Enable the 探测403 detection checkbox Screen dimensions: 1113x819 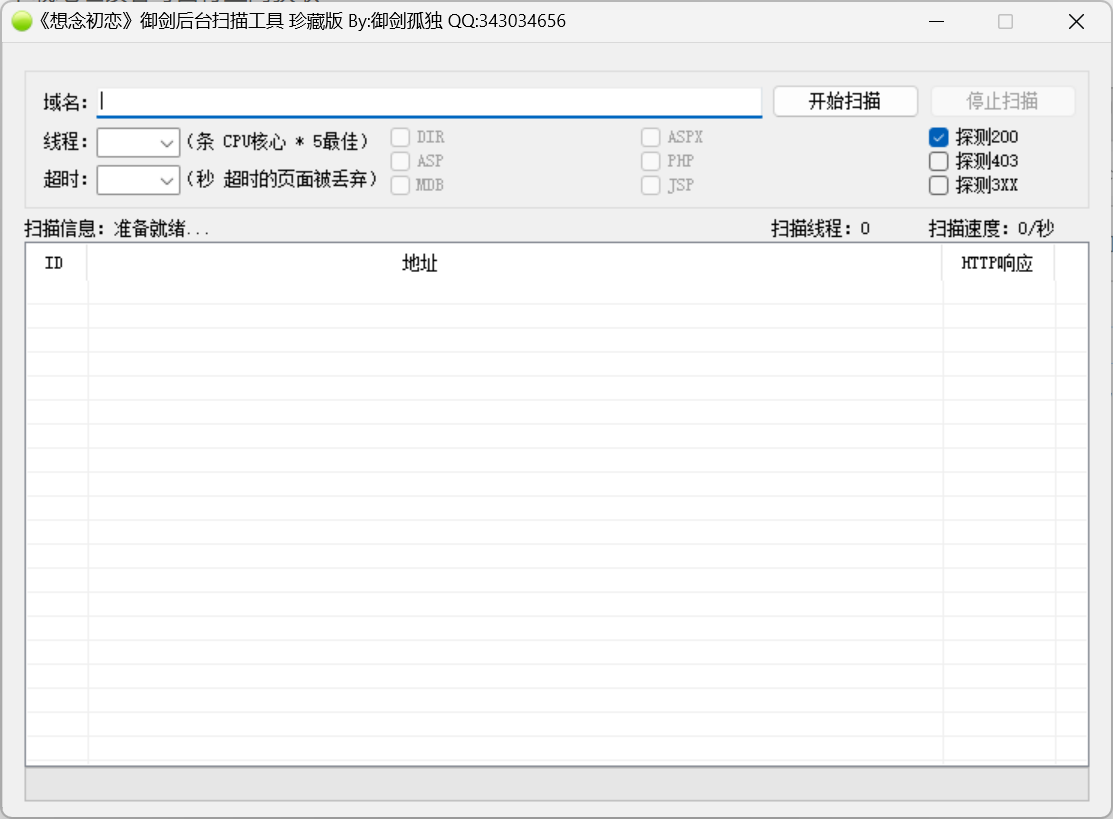click(x=938, y=161)
